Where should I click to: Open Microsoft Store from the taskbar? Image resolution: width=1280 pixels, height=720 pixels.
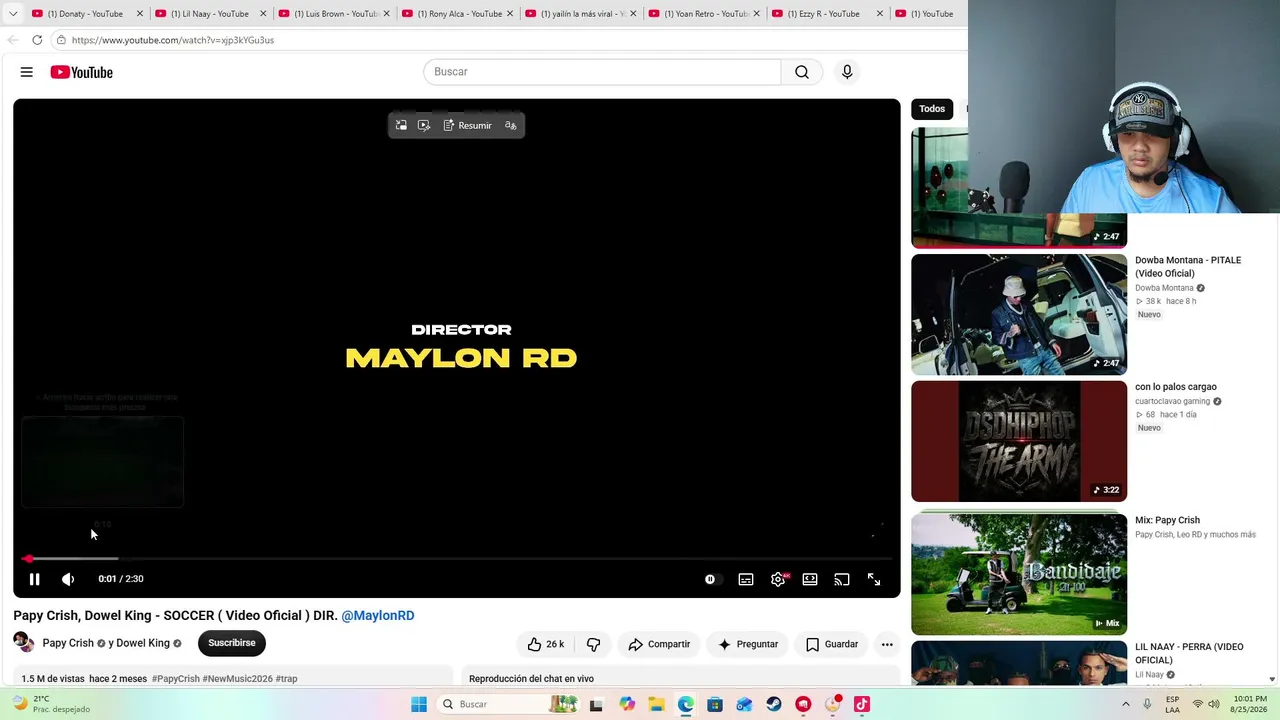coord(715,704)
